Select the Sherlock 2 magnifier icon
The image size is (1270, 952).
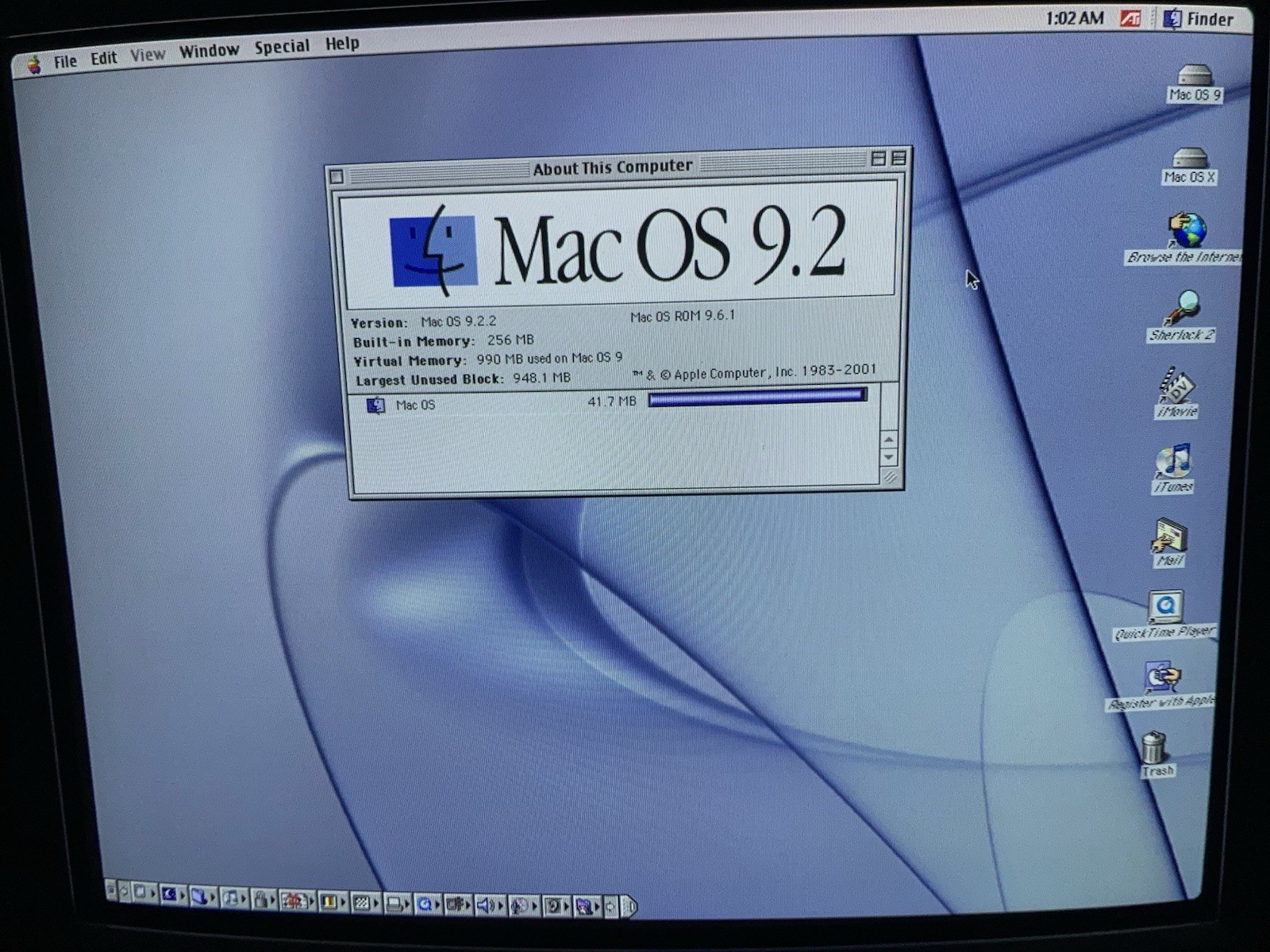pos(1182,316)
